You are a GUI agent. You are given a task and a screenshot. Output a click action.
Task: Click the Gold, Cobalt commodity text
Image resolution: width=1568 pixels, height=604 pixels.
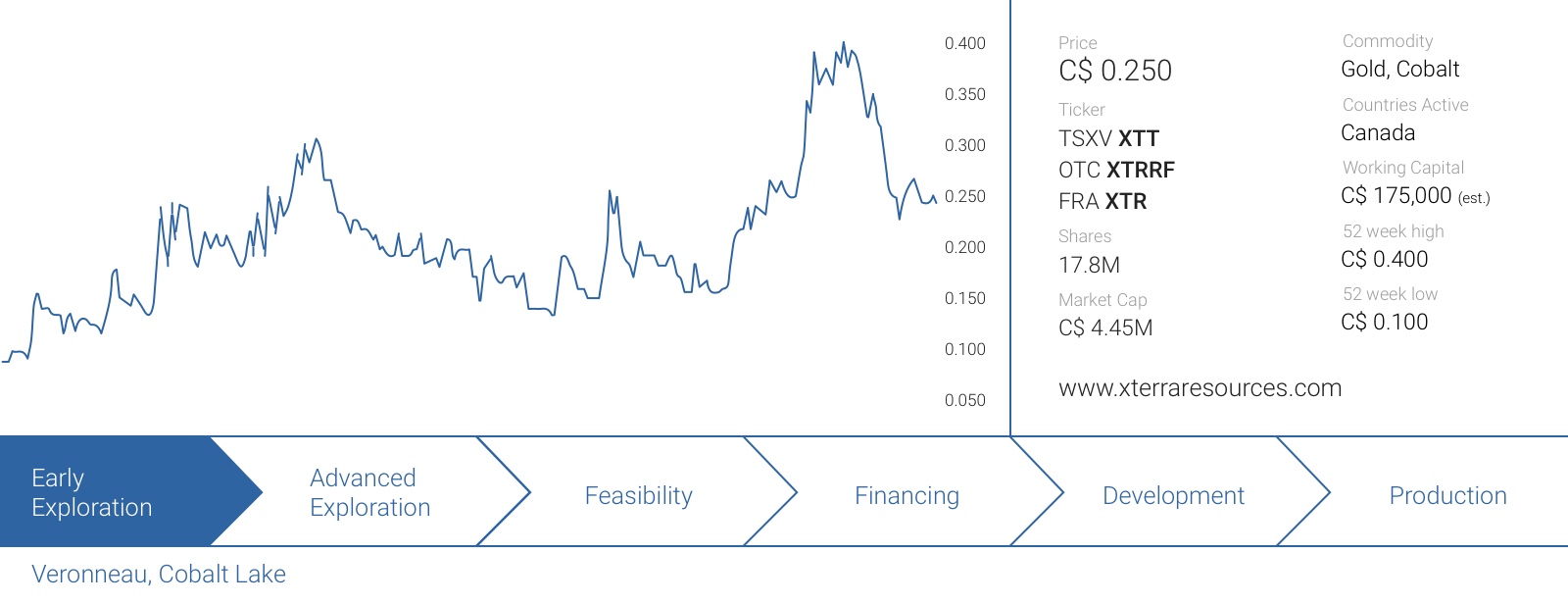1399,69
